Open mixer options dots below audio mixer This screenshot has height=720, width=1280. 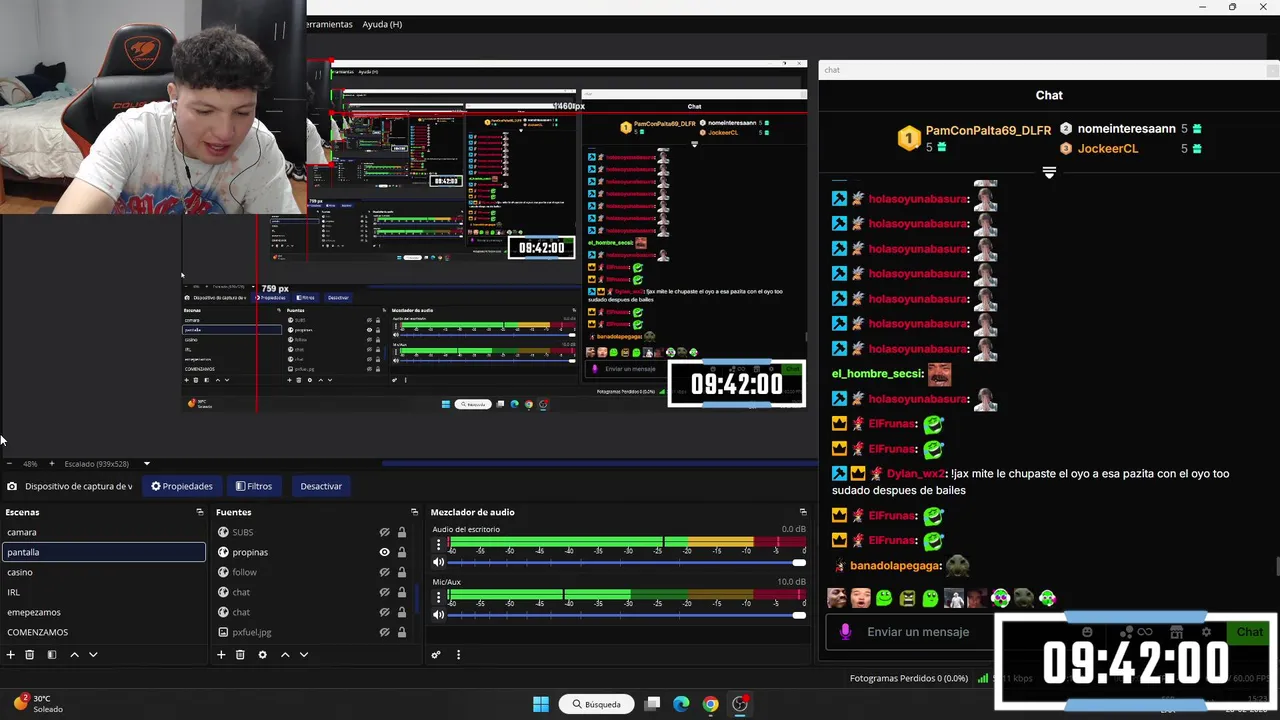tap(458, 655)
